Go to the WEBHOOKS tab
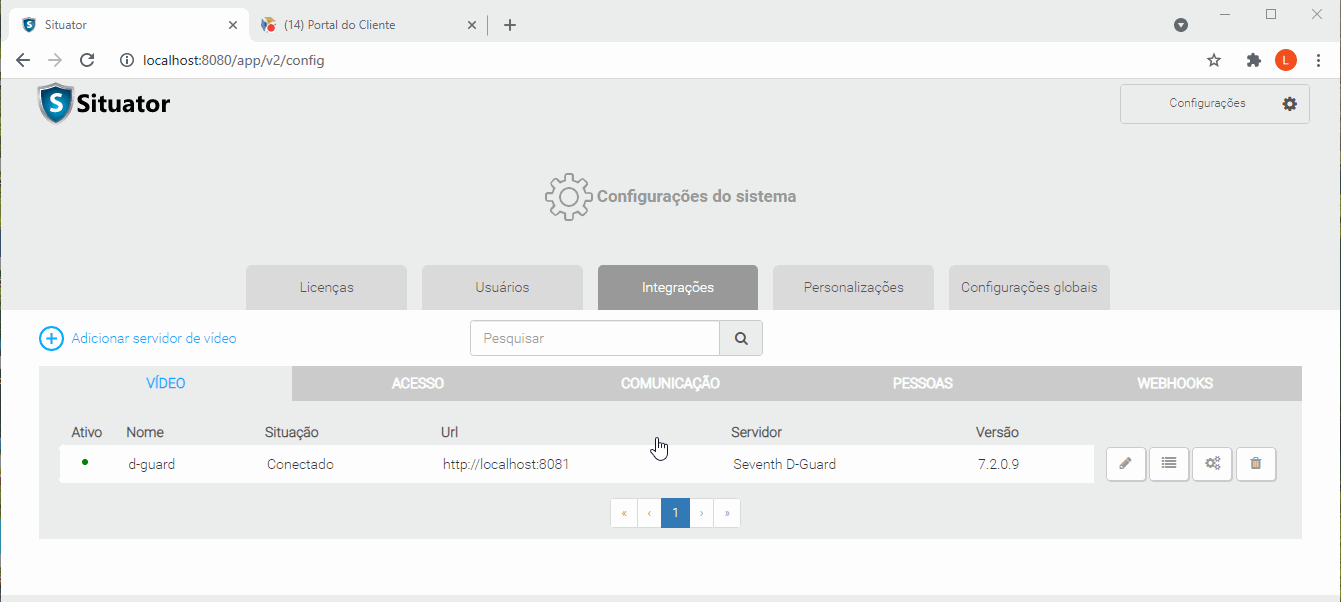This screenshot has height=602, width=1341. [1175, 384]
